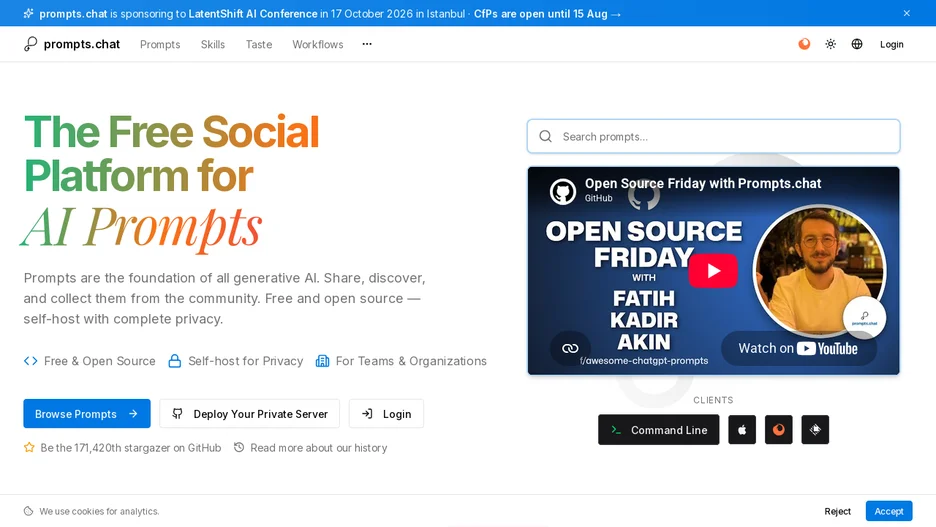Image resolution: width=936 pixels, height=527 pixels.
Task: Click the Free & Open Source code icon
Action: pyautogui.click(x=30, y=361)
